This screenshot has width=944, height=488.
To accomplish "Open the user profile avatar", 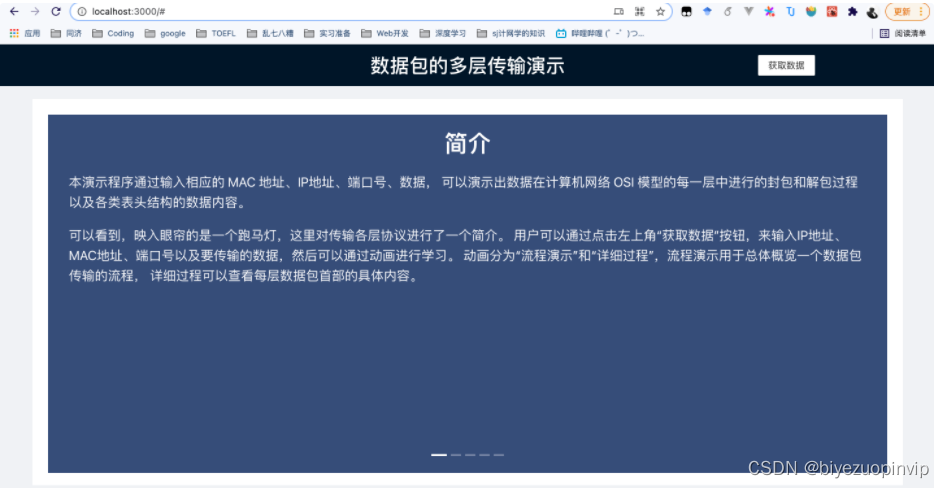I will coord(872,11).
